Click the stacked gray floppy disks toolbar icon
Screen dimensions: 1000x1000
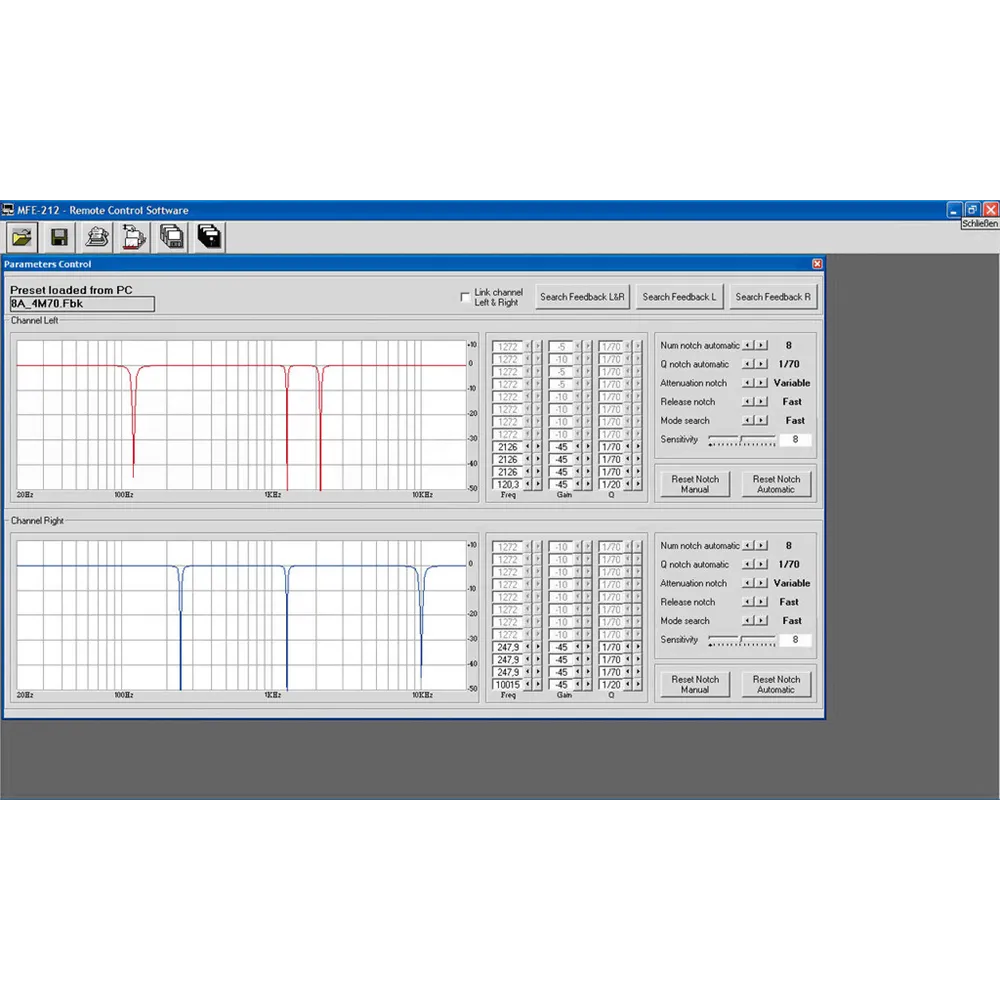coord(172,237)
